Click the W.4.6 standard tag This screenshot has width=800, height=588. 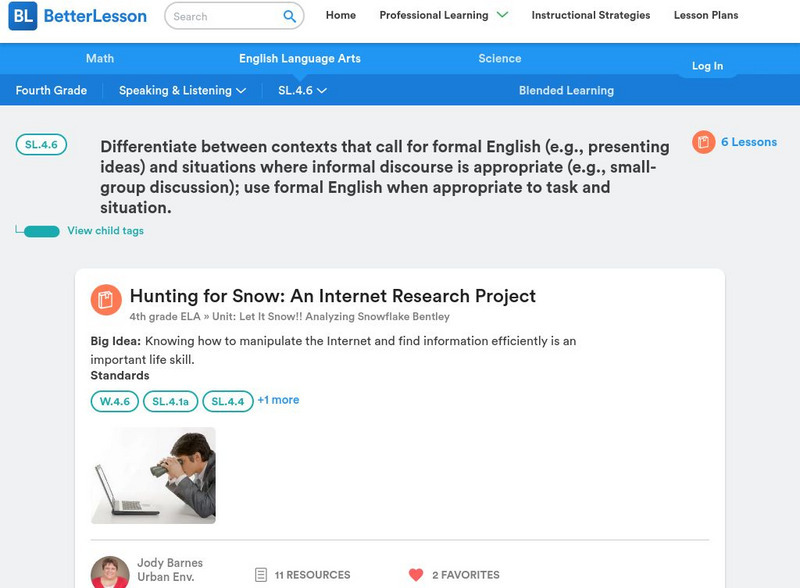115,402
